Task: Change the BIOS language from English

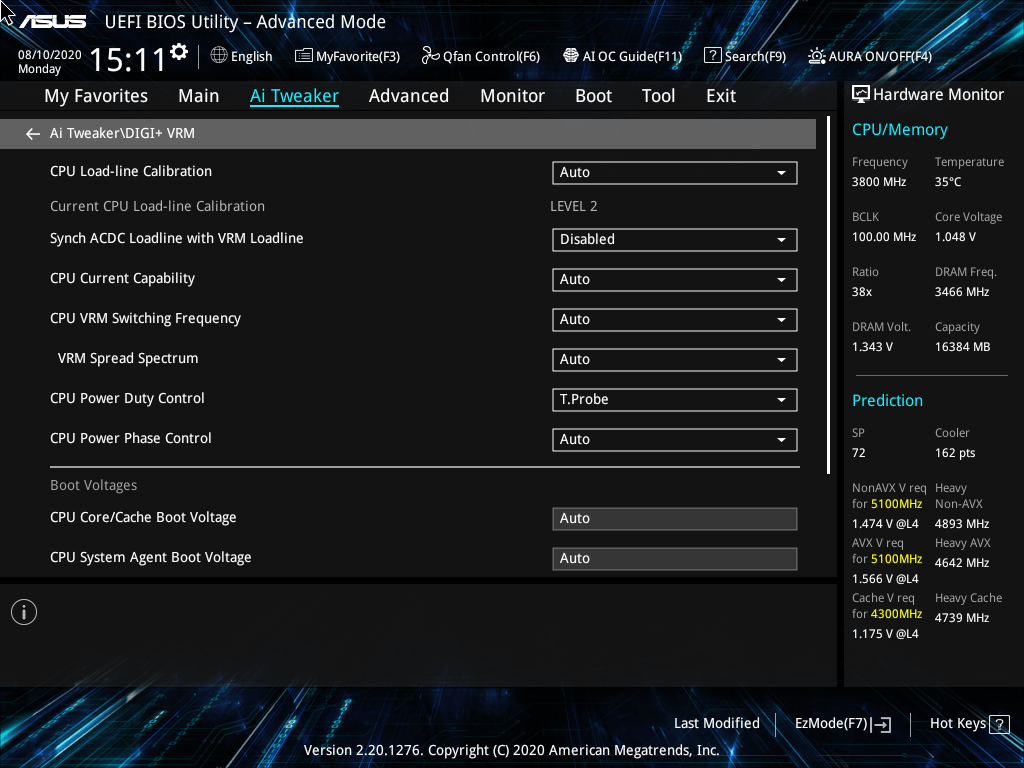Action: 241,56
